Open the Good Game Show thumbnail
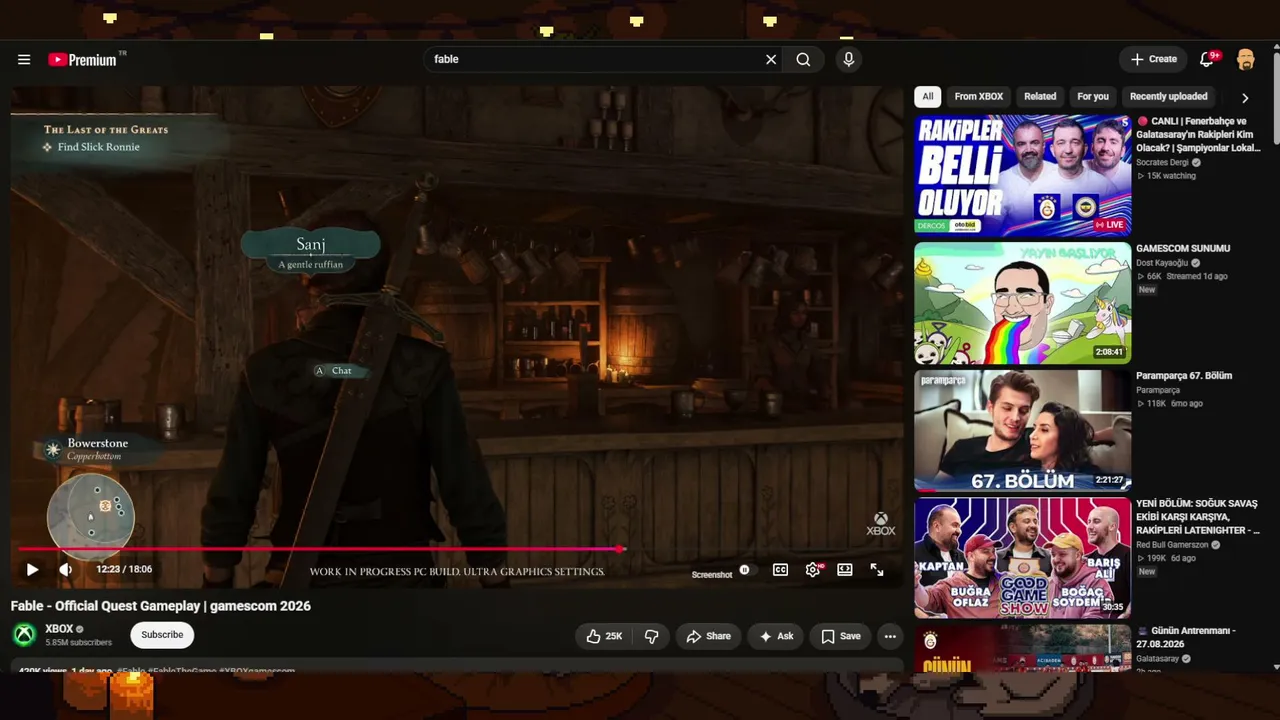The width and height of the screenshot is (1280, 720). [x=1023, y=558]
